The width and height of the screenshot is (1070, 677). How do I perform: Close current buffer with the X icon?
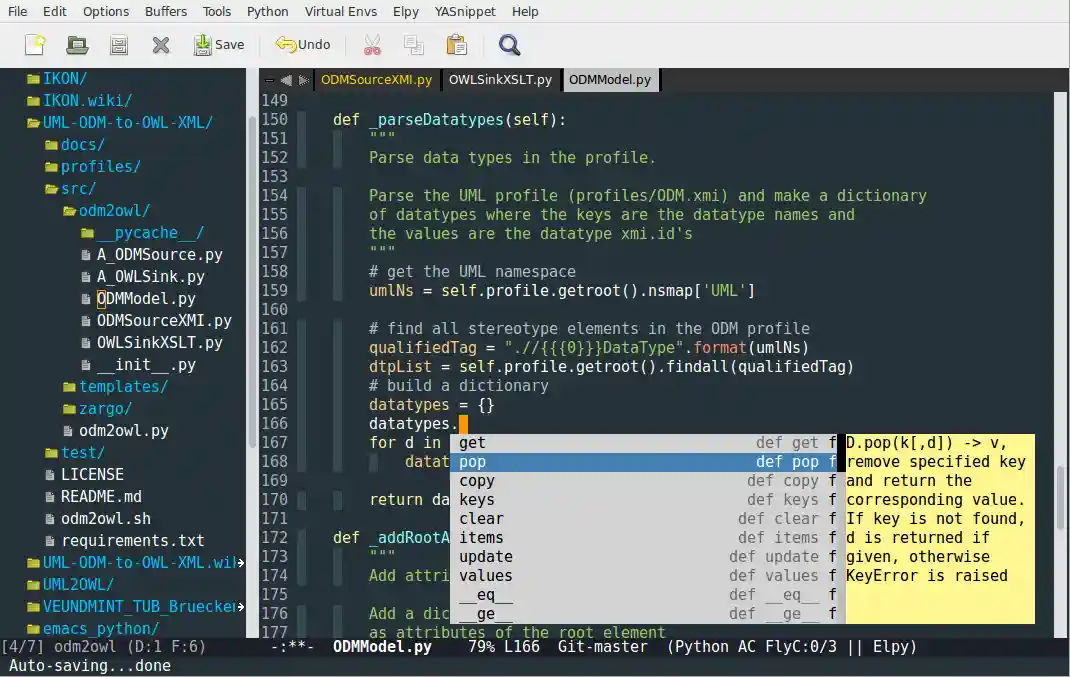coord(162,44)
